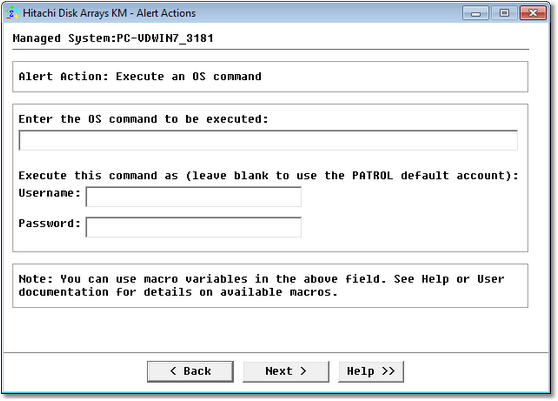The width and height of the screenshot is (558, 401).
Task: Open the Help >> panel
Action: point(371,371)
